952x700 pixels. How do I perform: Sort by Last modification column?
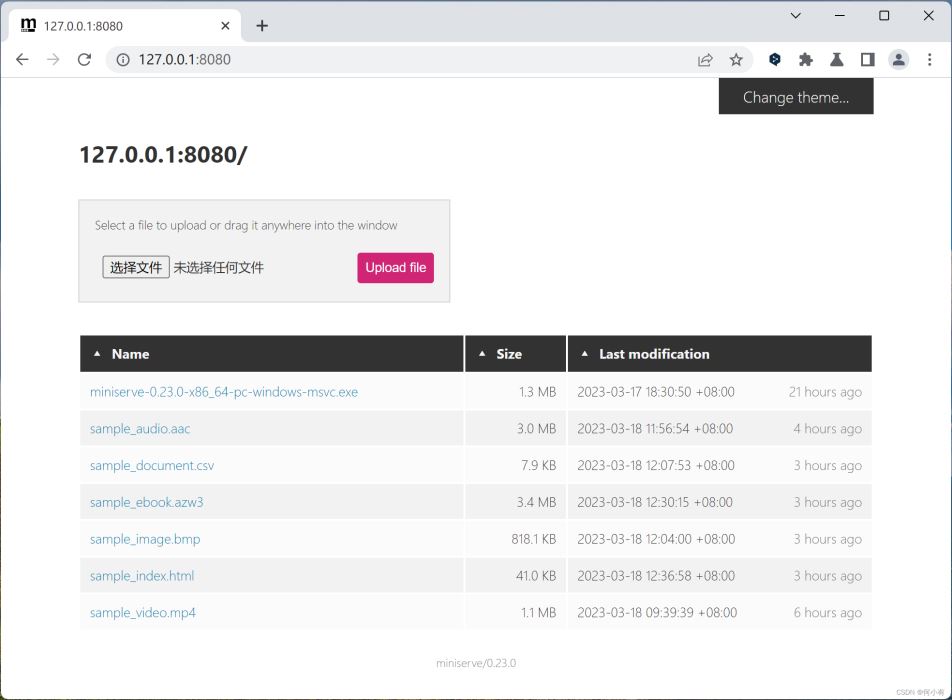click(653, 354)
